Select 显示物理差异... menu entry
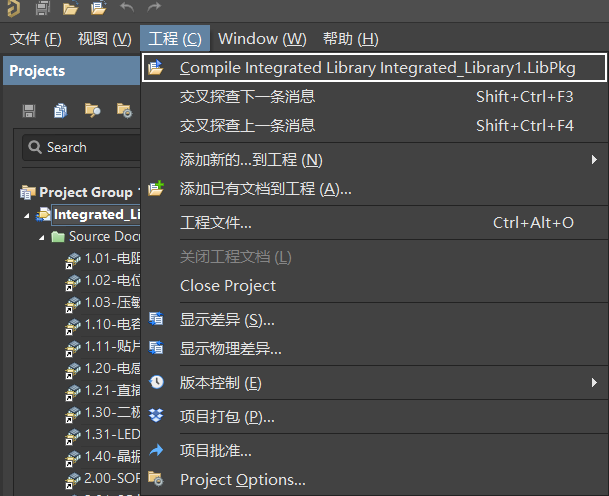This screenshot has width=609, height=496. [374, 348]
